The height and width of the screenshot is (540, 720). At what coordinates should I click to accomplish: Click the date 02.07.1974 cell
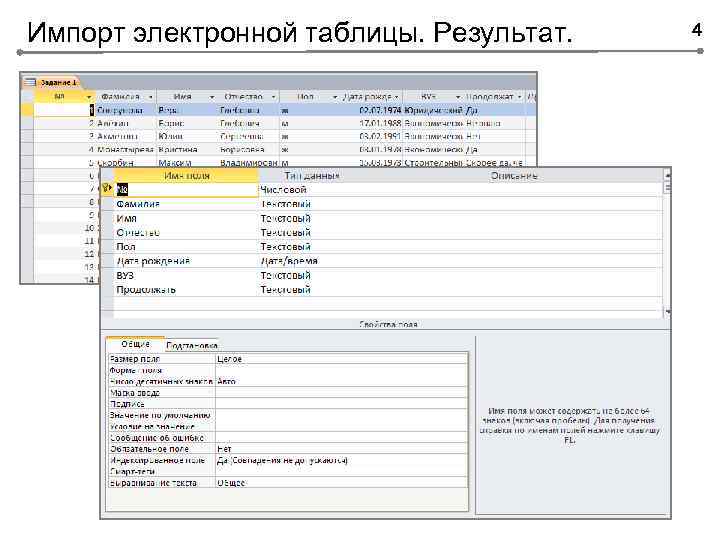tap(380, 111)
